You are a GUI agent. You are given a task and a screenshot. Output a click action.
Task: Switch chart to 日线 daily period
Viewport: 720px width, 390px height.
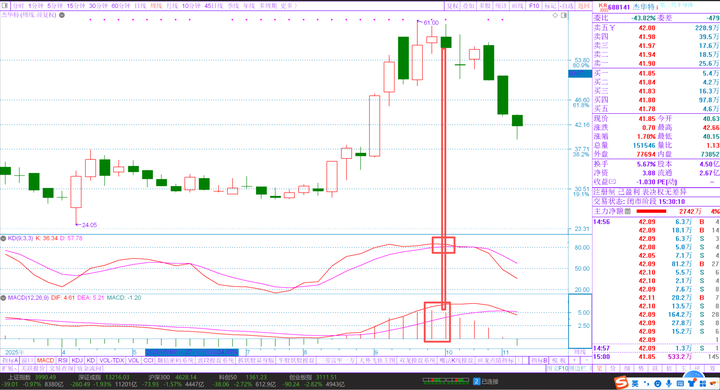click(x=140, y=6)
